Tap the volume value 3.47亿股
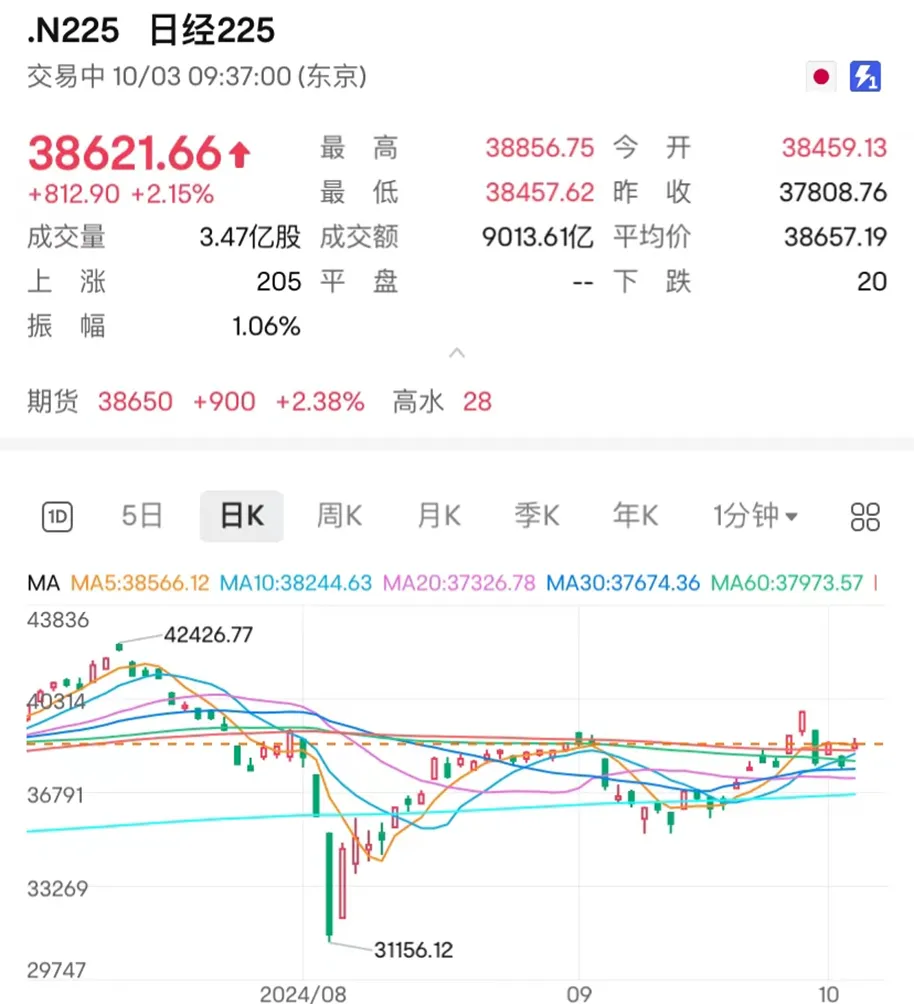The image size is (914, 1004). 250,238
